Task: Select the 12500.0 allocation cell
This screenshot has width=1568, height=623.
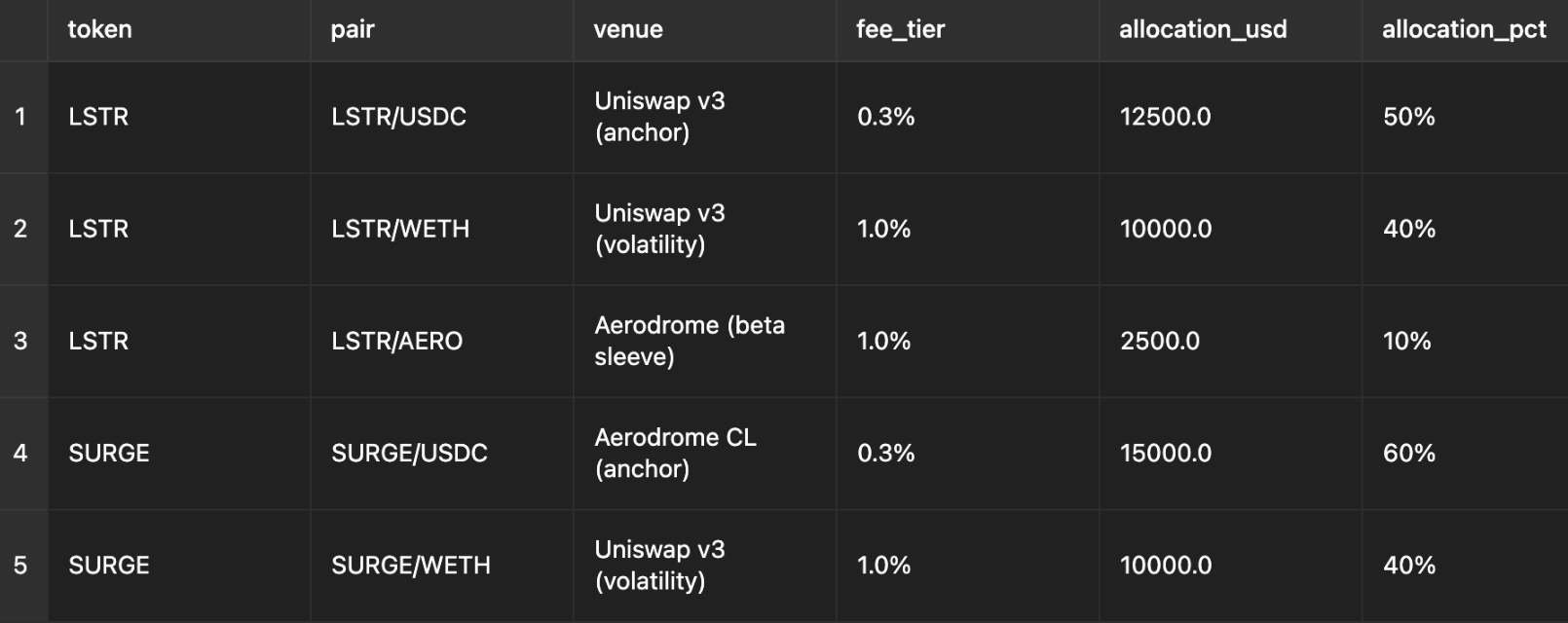Action: (1166, 117)
